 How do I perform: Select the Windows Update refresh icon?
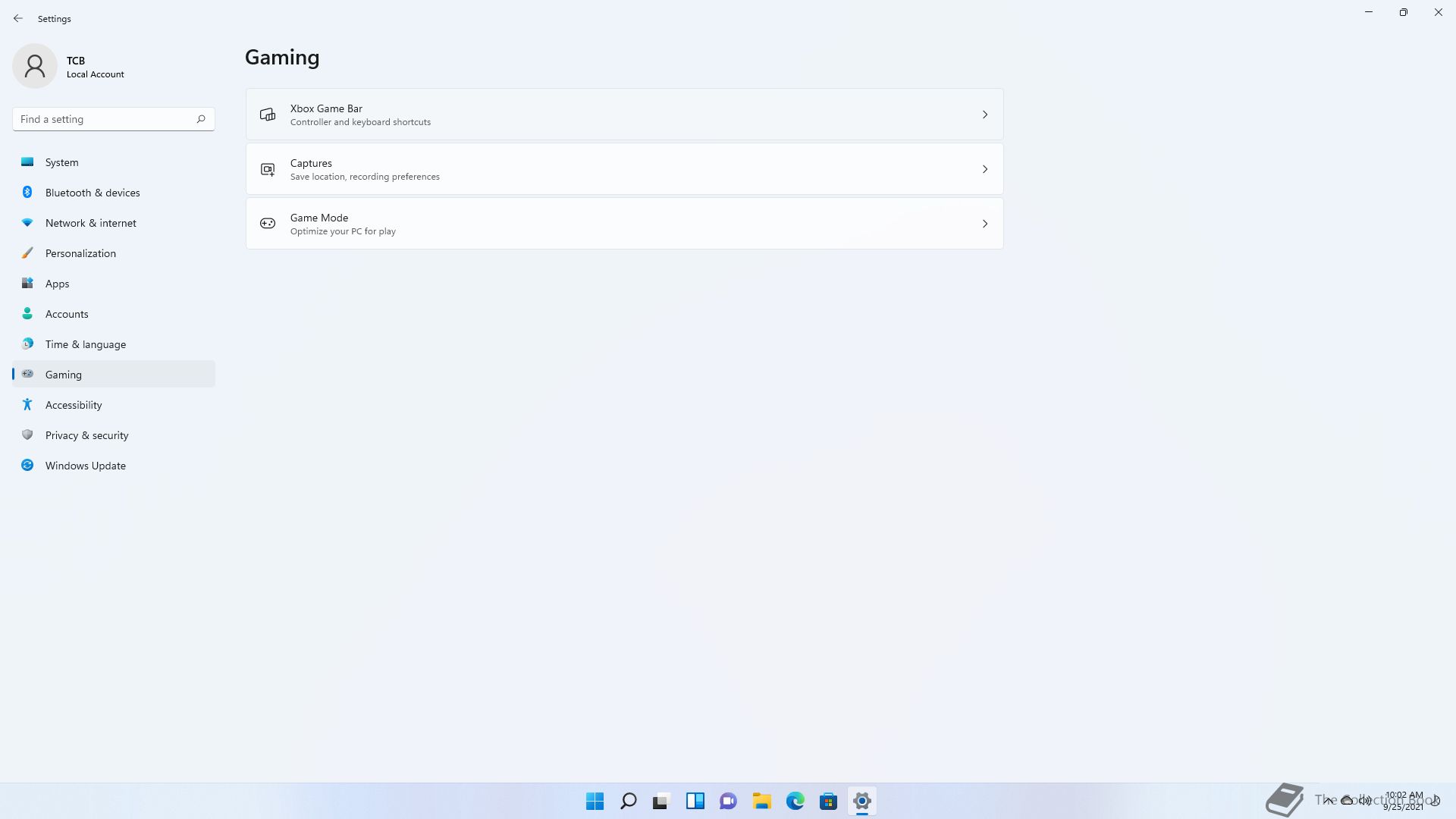pos(27,466)
